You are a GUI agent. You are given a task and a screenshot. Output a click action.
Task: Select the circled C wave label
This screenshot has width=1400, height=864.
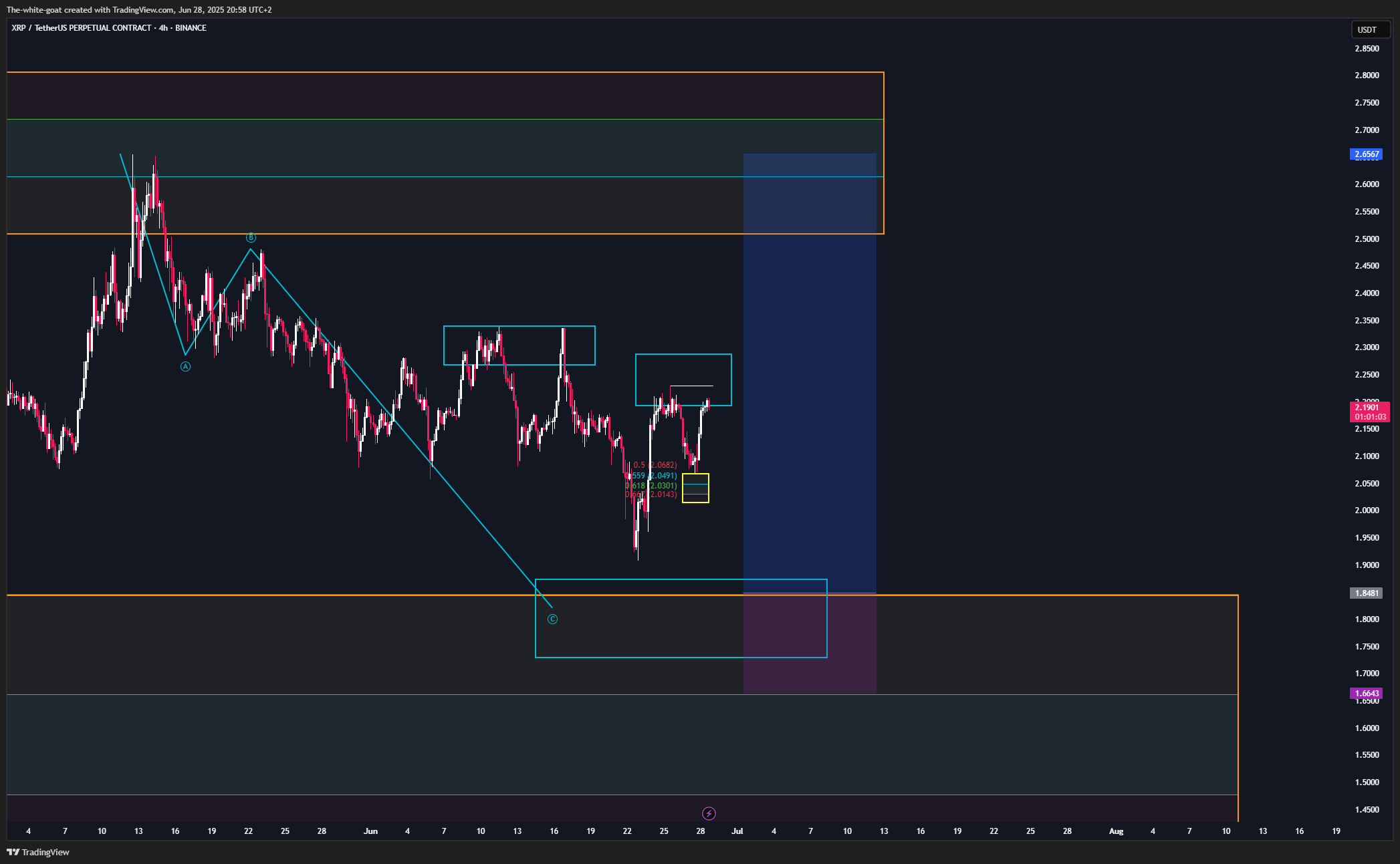coord(552,619)
